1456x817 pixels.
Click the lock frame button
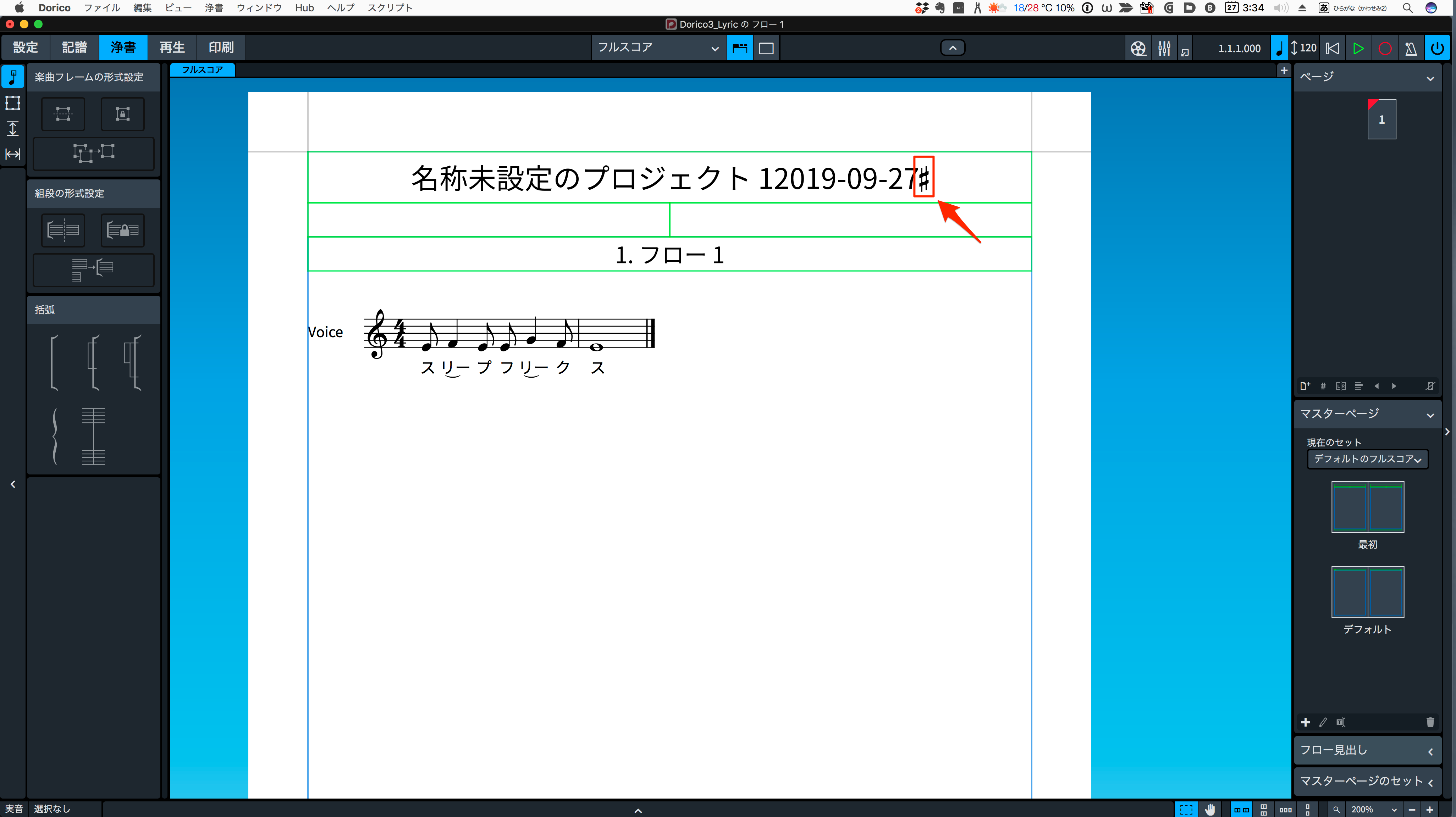pos(123,113)
